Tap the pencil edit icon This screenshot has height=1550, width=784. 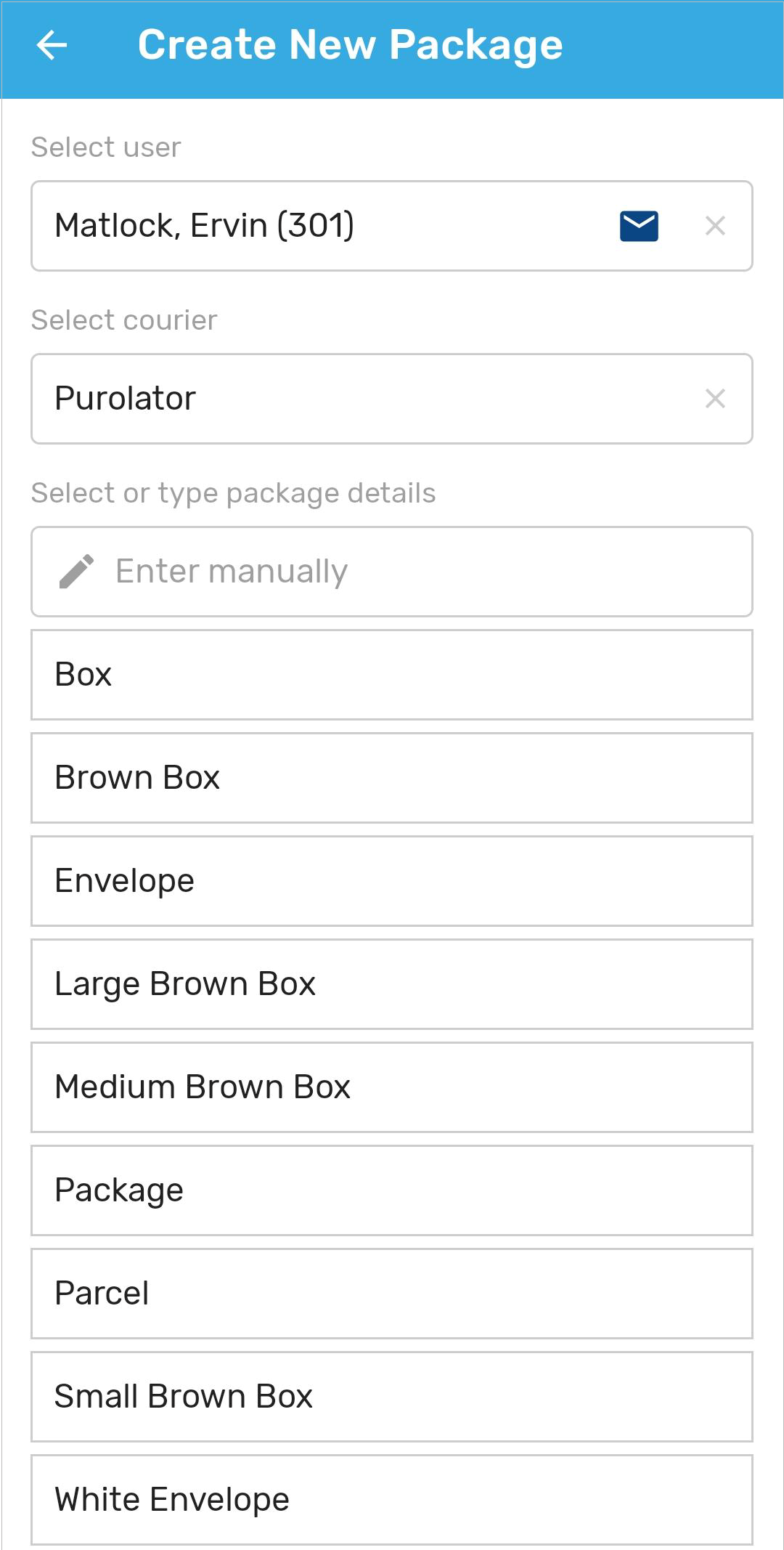76,572
